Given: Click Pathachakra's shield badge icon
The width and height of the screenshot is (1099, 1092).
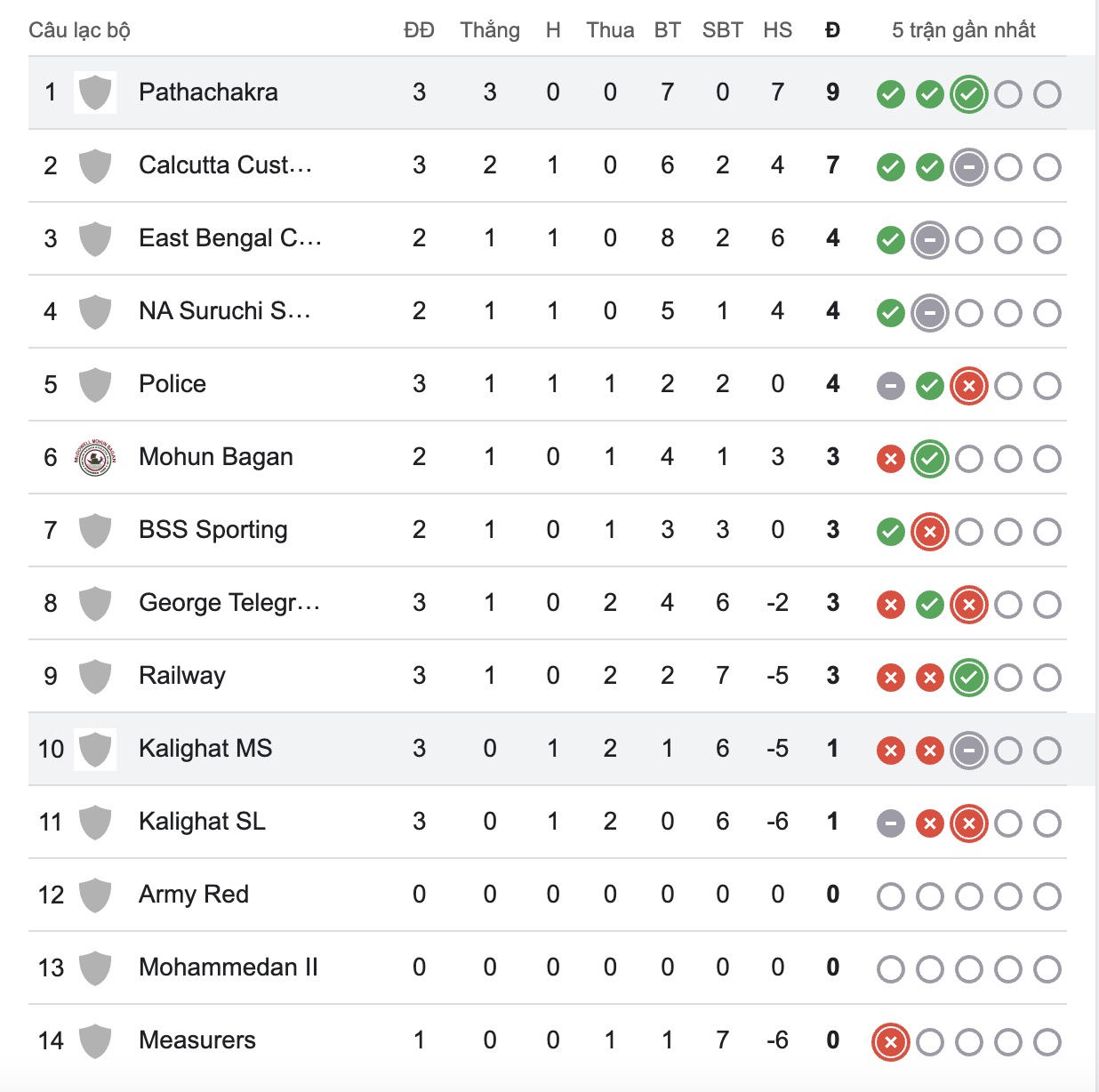Looking at the screenshot, I should tap(95, 92).
